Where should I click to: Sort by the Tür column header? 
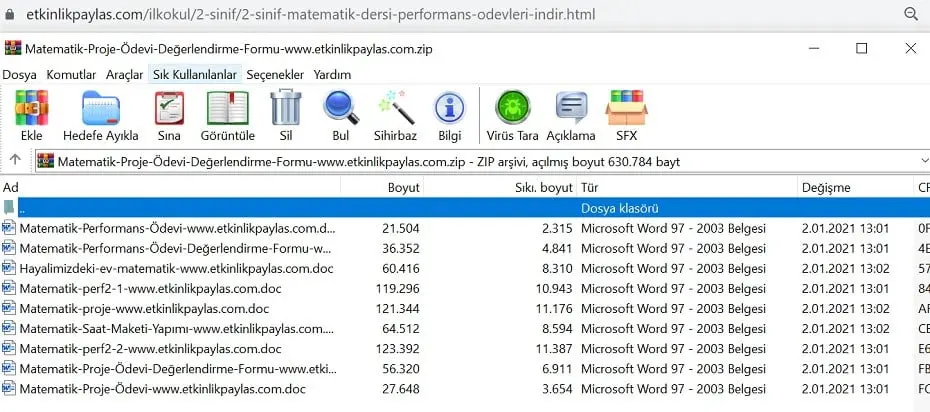point(687,187)
